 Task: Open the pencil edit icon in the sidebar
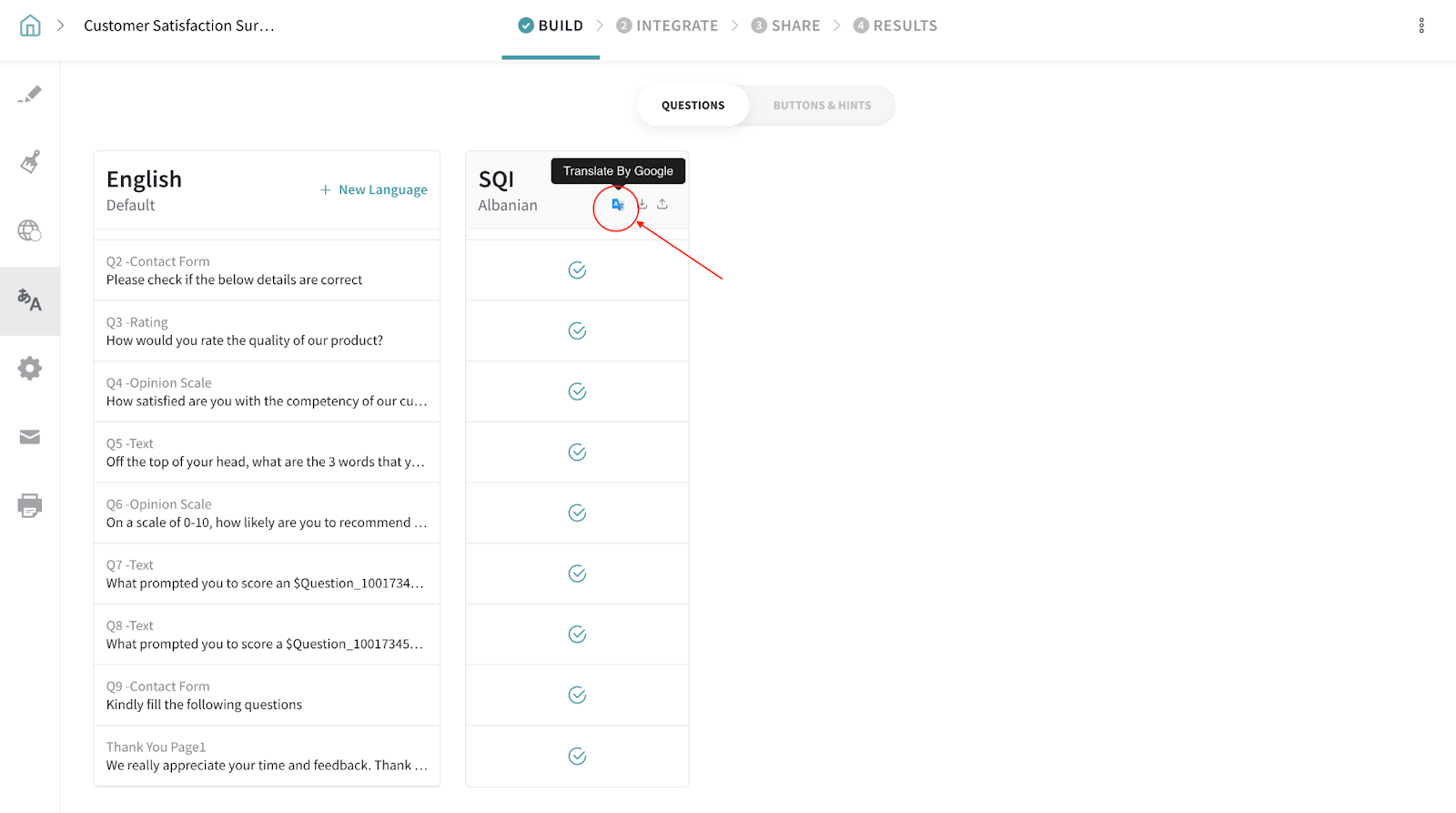pyautogui.click(x=30, y=95)
